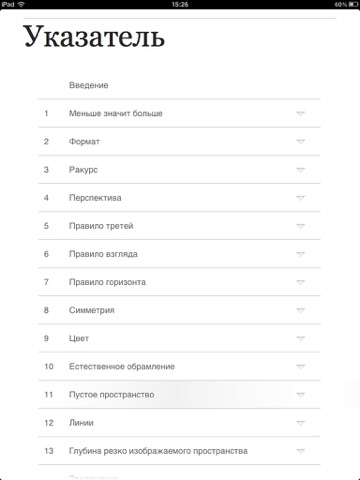
Task: Expand the Цвет chapter arrow
Action: (x=300, y=339)
